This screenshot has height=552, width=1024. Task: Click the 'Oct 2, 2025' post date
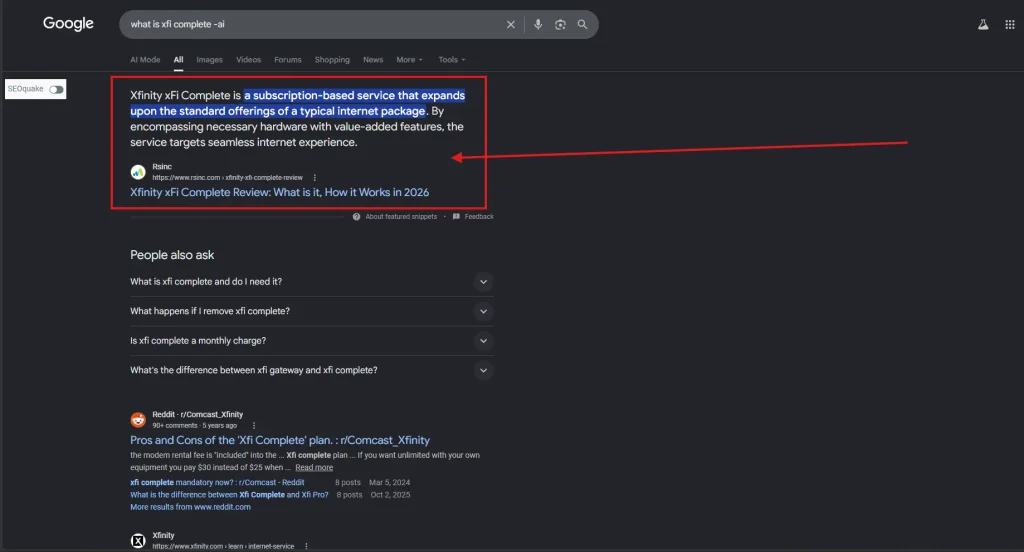click(390, 495)
